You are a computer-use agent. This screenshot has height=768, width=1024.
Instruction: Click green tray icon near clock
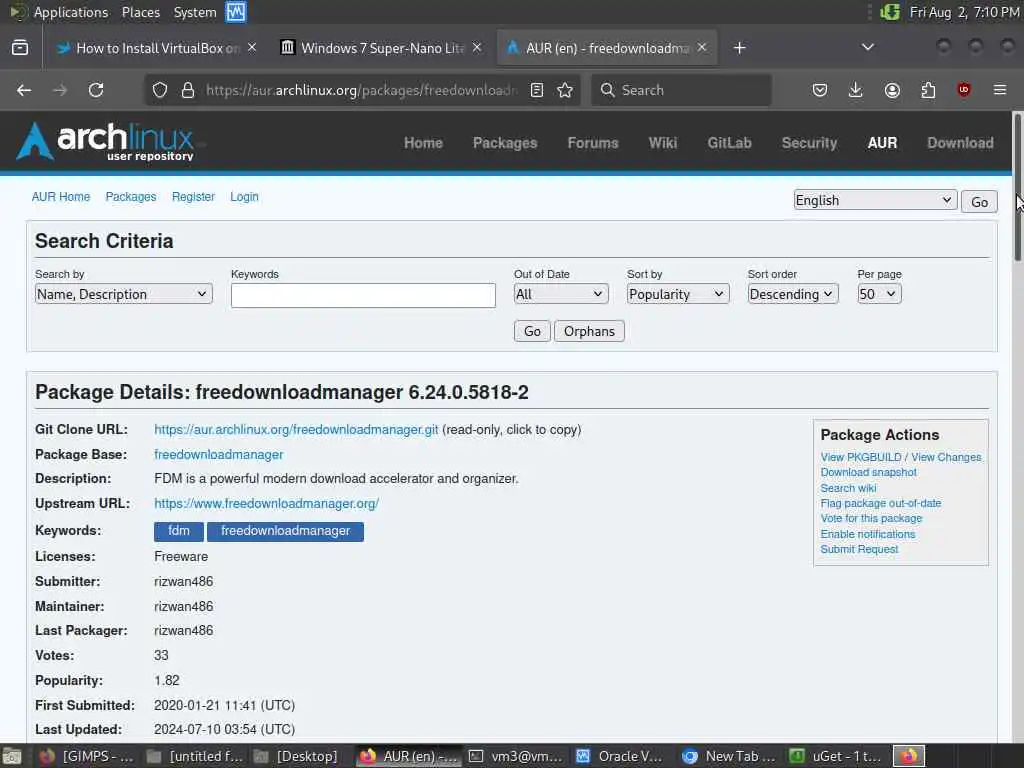(x=890, y=12)
